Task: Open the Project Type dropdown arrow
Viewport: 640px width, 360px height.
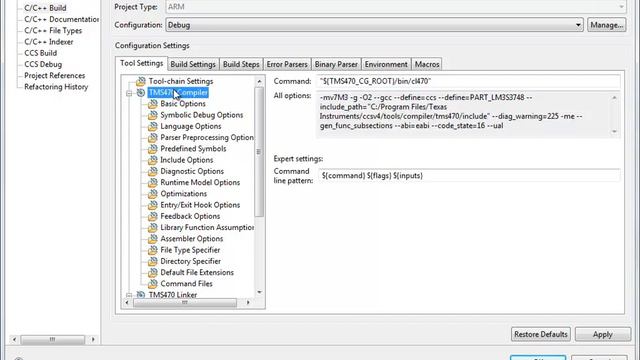Action: pos(621,7)
